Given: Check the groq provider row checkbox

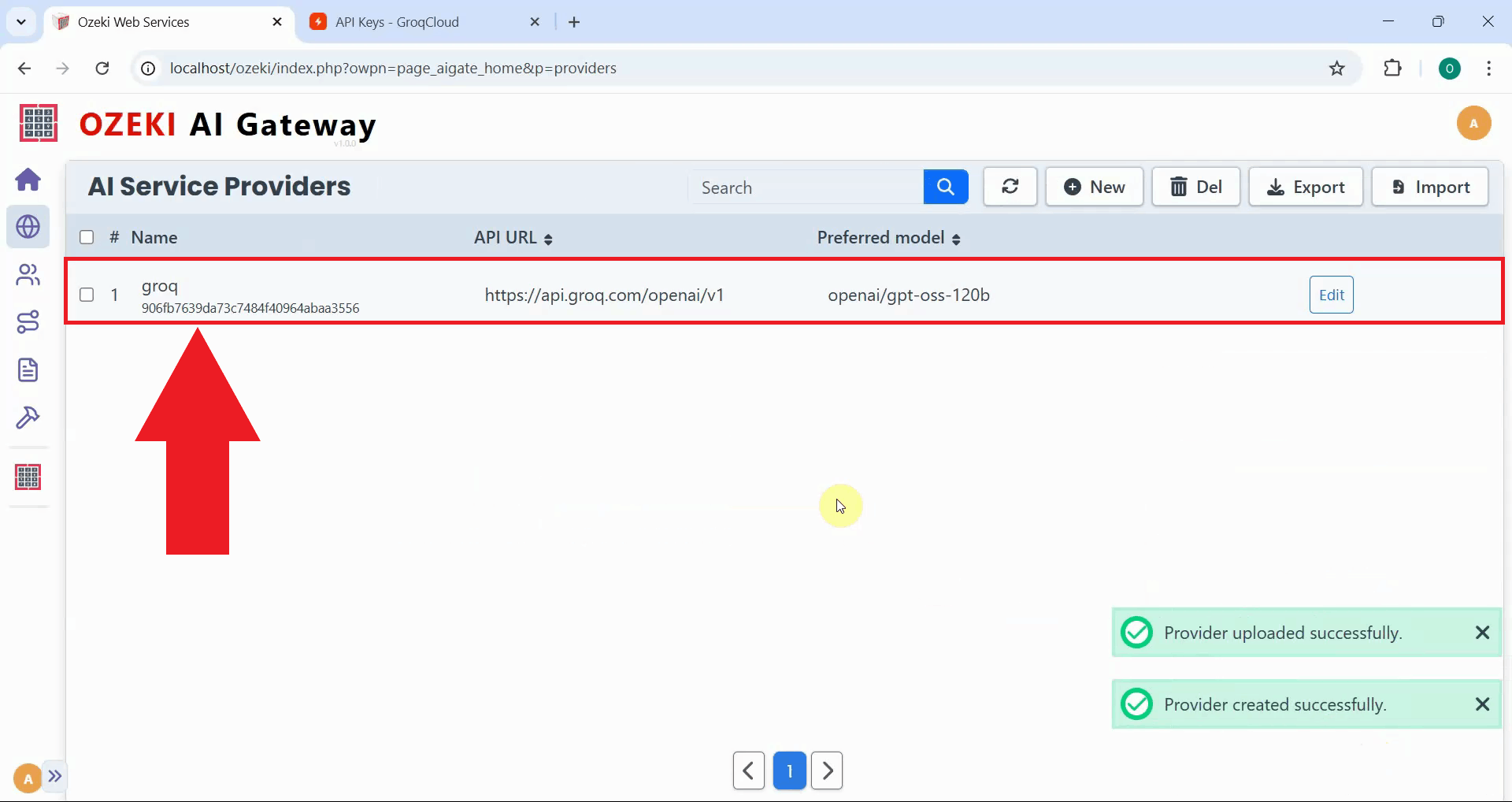Looking at the screenshot, I should coord(87,295).
